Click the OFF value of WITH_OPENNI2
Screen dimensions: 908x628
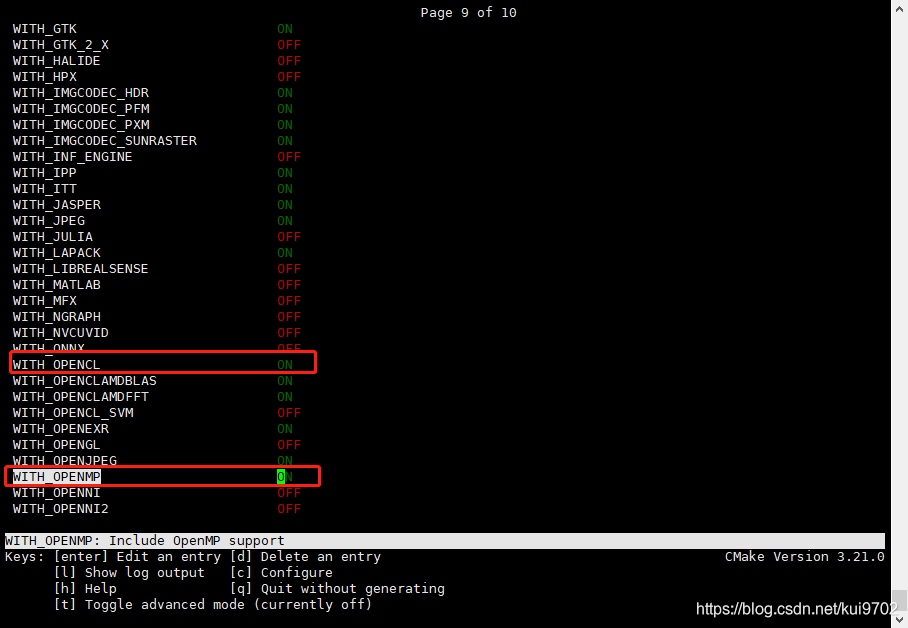point(289,509)
